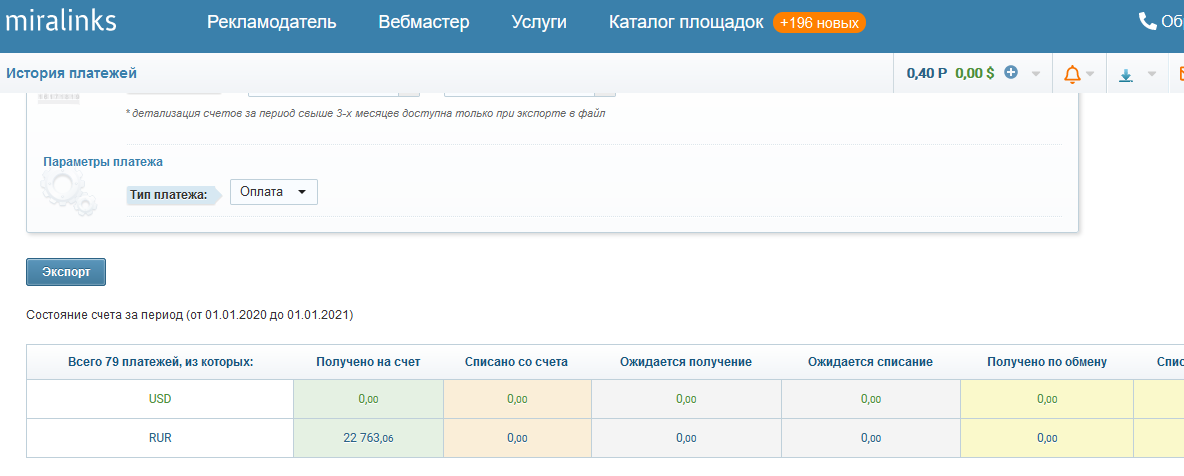
Task: Click the miralinks logo
Action: click(x=61, y=21)
